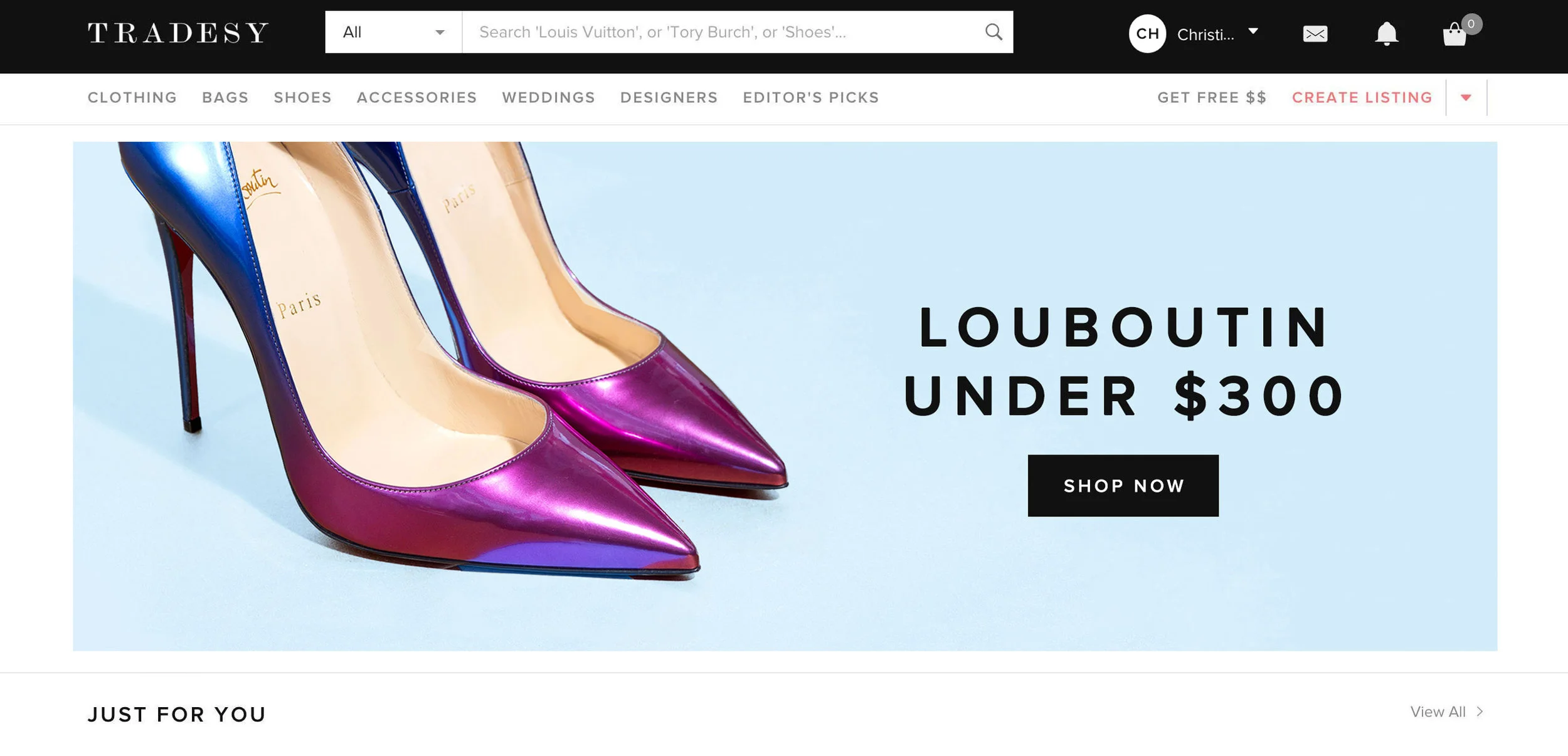Expand the Christi account menu arrow

pos(1253,31)
